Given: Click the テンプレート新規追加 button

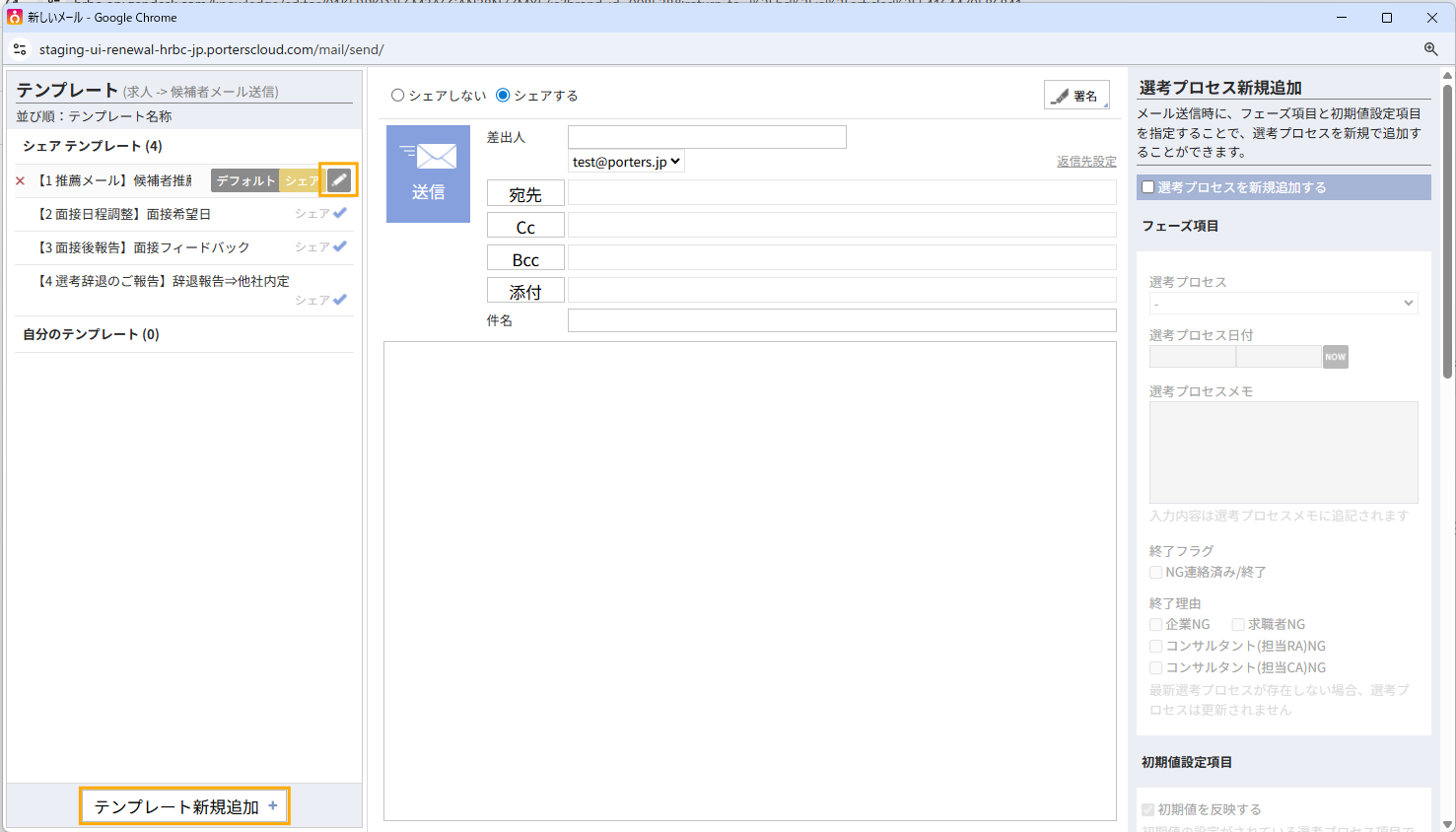Looking at the screenshot, I should tap(184, 806).
